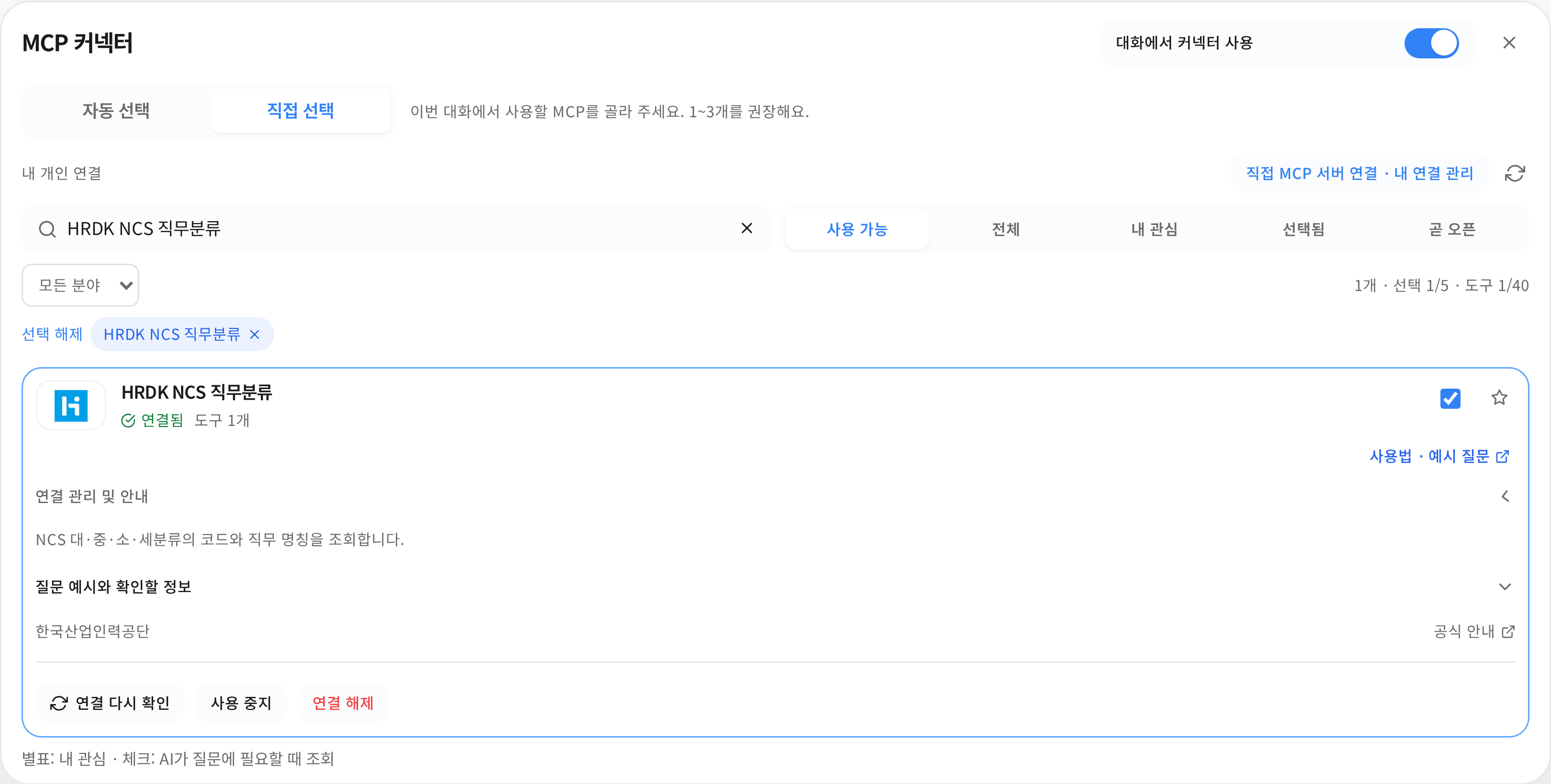
Task: Show 전체 filter tab
Action: (x=1005, y=229)
